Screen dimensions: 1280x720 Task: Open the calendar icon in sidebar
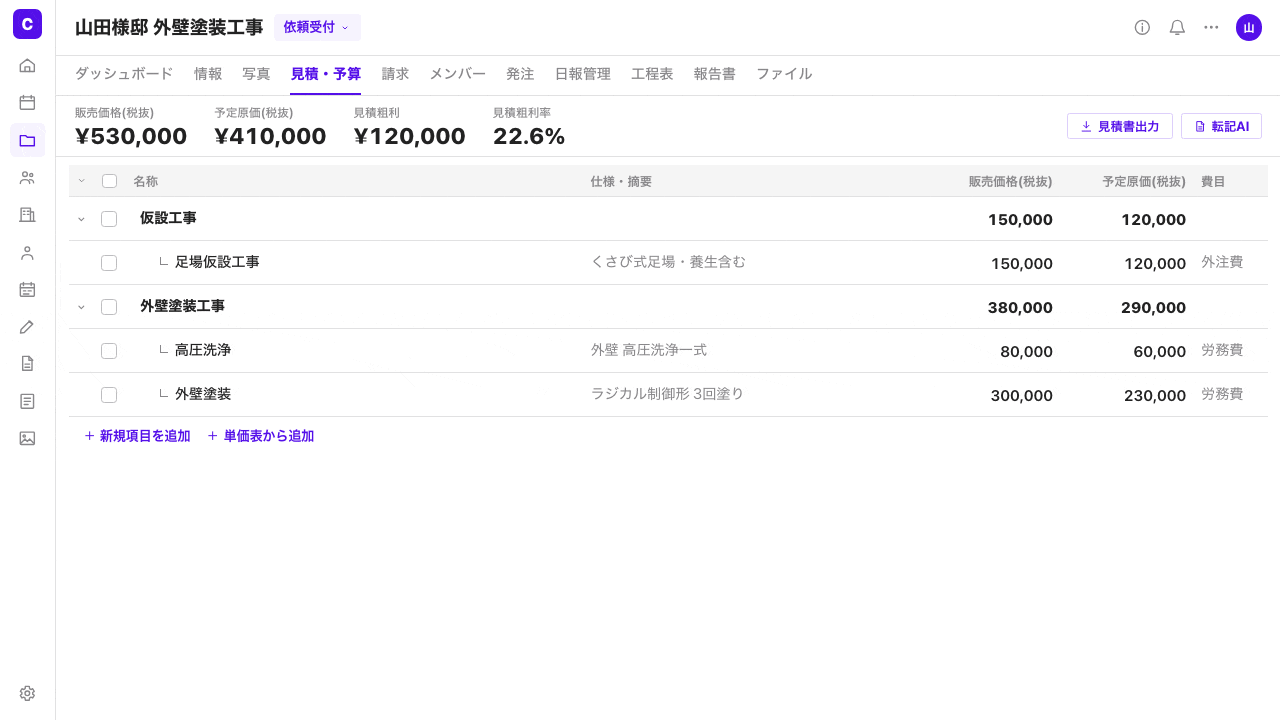[x=27, y=102]
